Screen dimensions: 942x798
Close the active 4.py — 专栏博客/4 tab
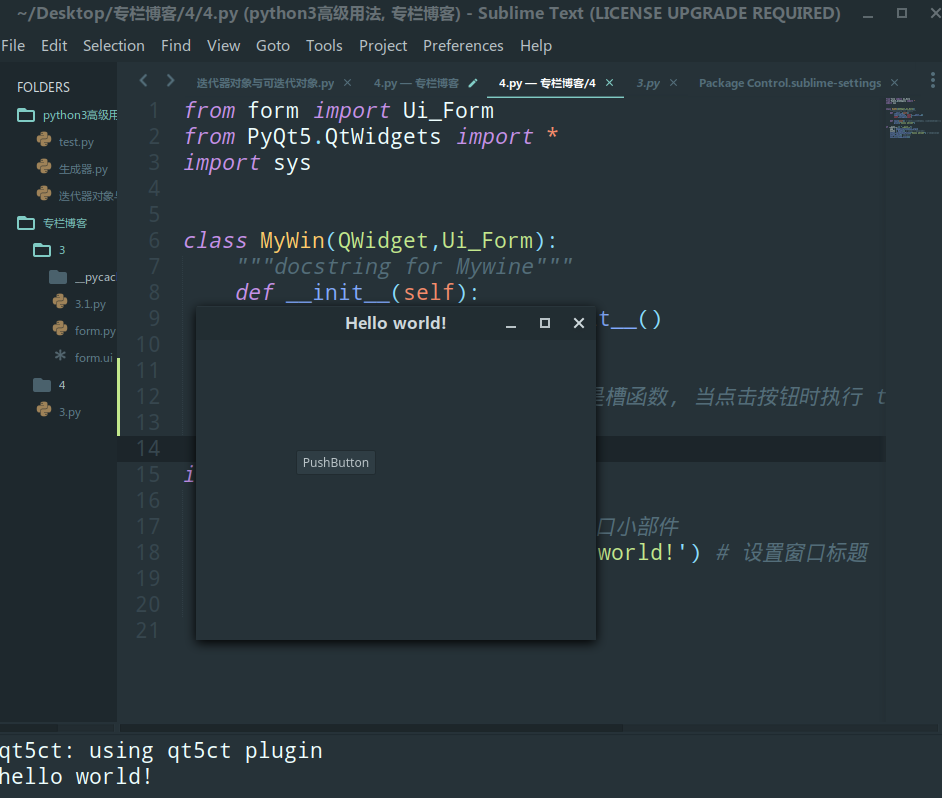pyautogui.click(x=609, y=83)
